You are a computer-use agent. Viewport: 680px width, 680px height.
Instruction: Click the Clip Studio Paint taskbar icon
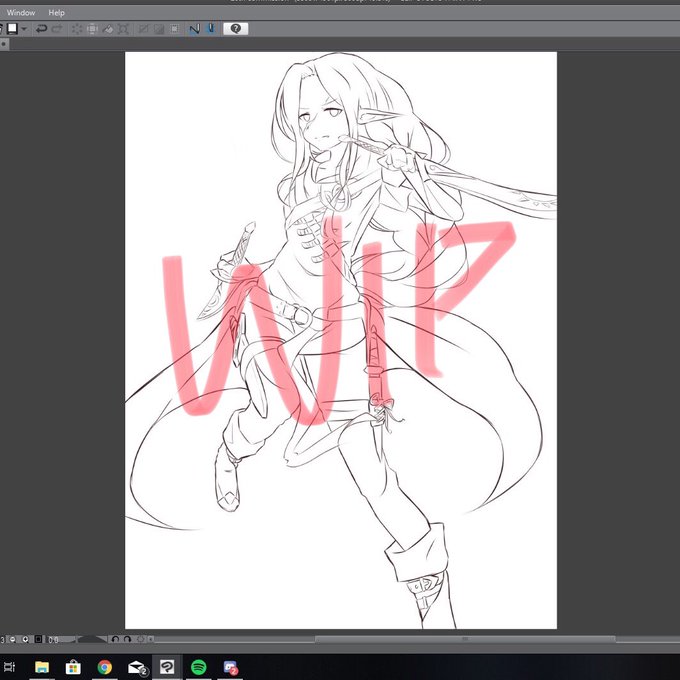(x=167, y=667)
